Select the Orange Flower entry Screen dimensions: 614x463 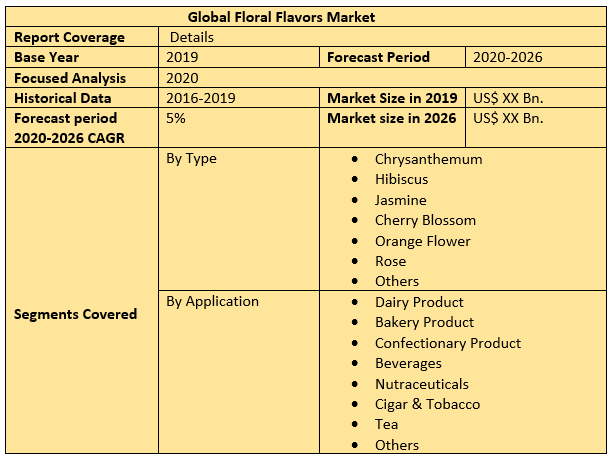pos(422,241)
